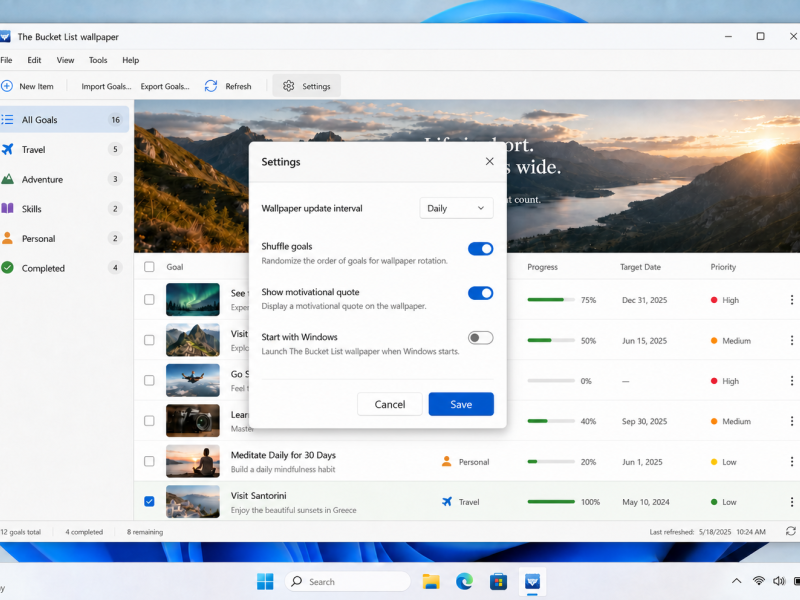
Task: Click the '8 remaining' status bar entry
Action: tap(145, 532)
